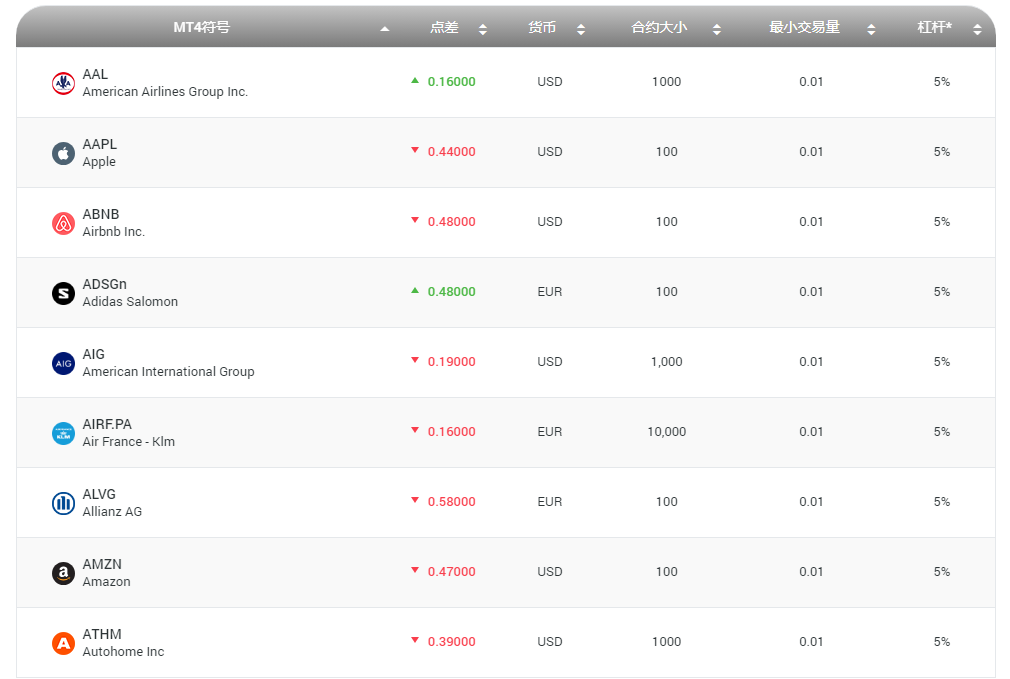Image resolution: width=1010 pixels, height=679 pixels.
Task: Select the AAL symbol text
Action: 95,74
